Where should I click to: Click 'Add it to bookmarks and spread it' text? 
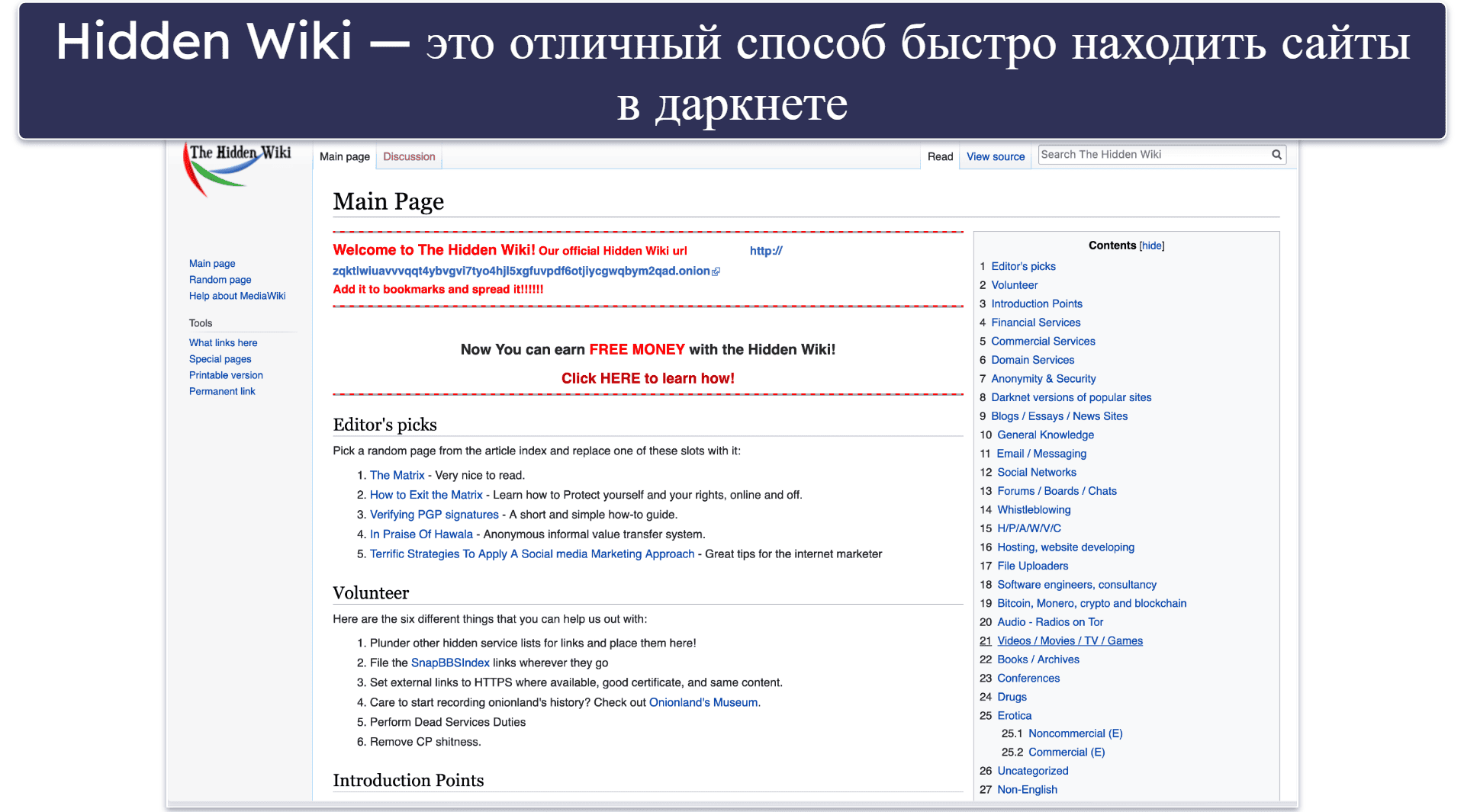coord(438,290)
